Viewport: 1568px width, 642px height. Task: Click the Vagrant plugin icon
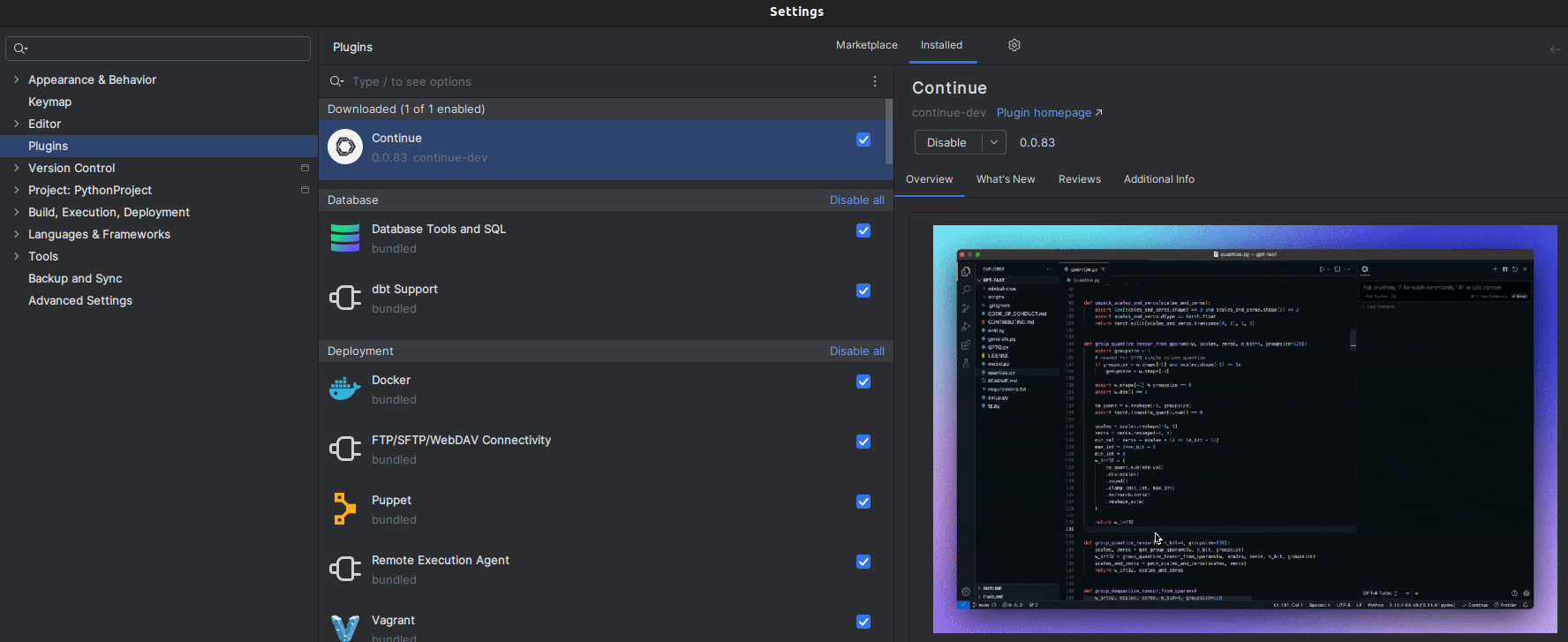coord(345,627)
